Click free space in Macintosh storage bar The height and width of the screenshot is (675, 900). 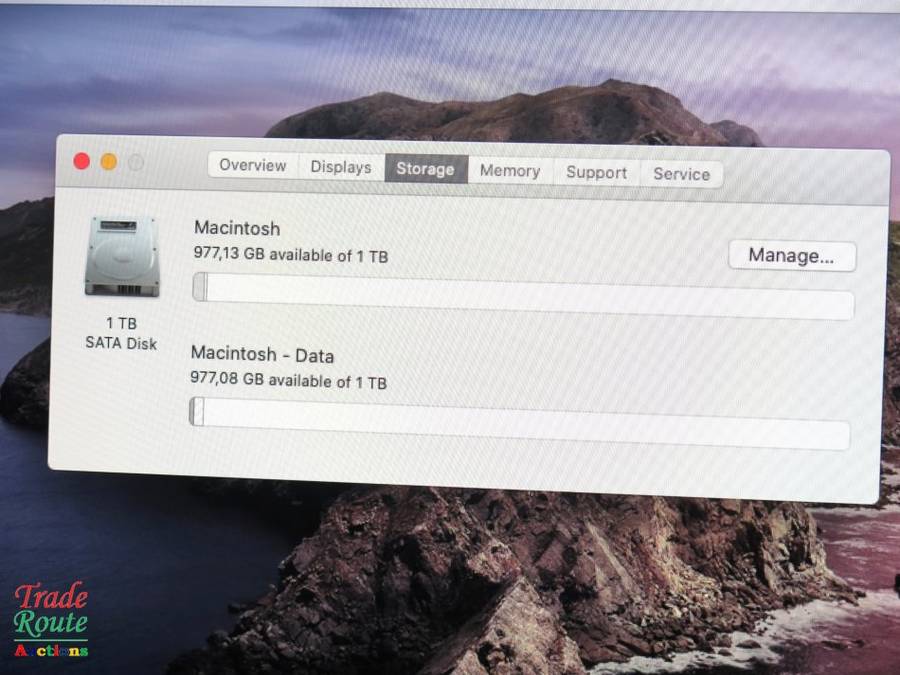click(530, 296)
